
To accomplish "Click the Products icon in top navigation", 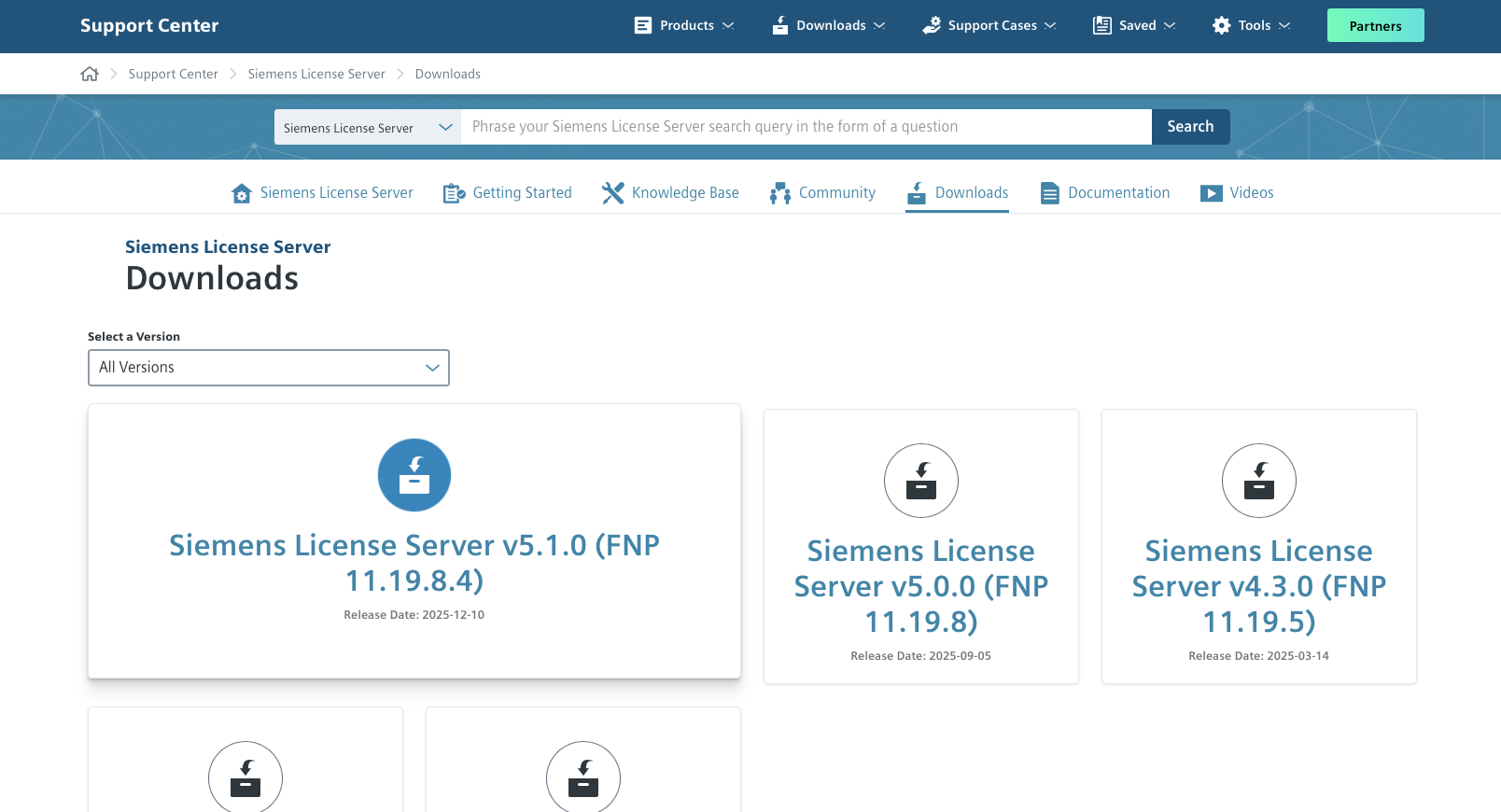I will coord(643,25).
